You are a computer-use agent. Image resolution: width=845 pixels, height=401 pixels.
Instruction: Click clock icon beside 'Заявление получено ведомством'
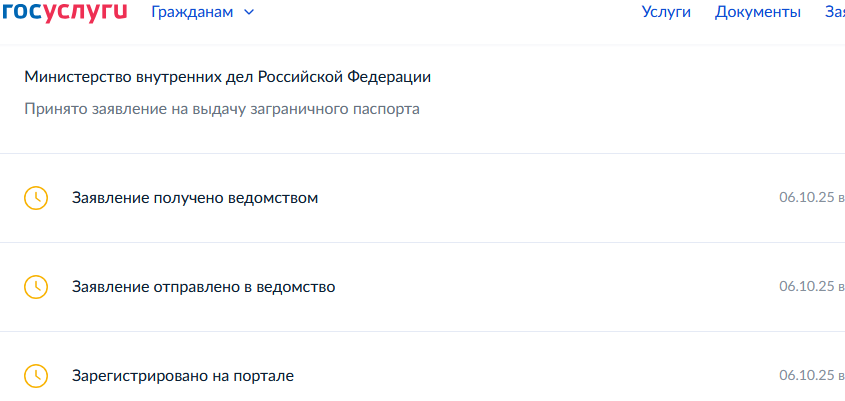(x=35, y=198)
